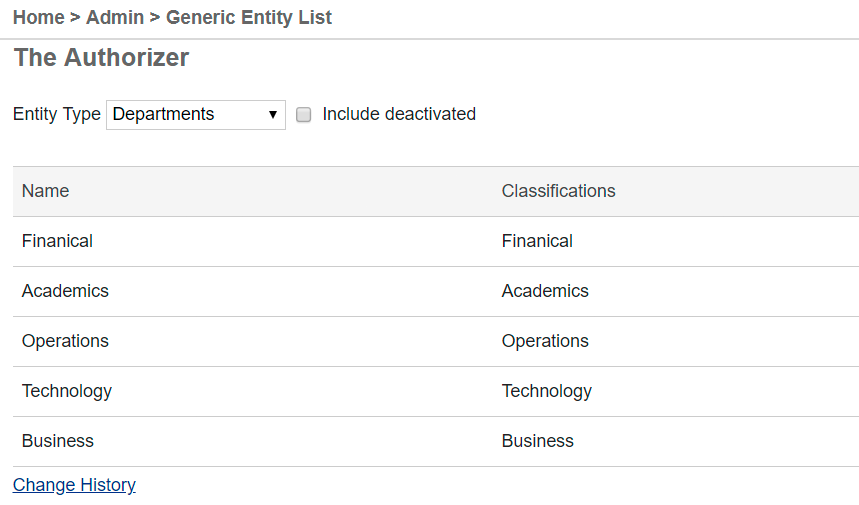Screen dimensions: 859x505
Task: Click the Operations classification cell
Action: click(545, 341)
